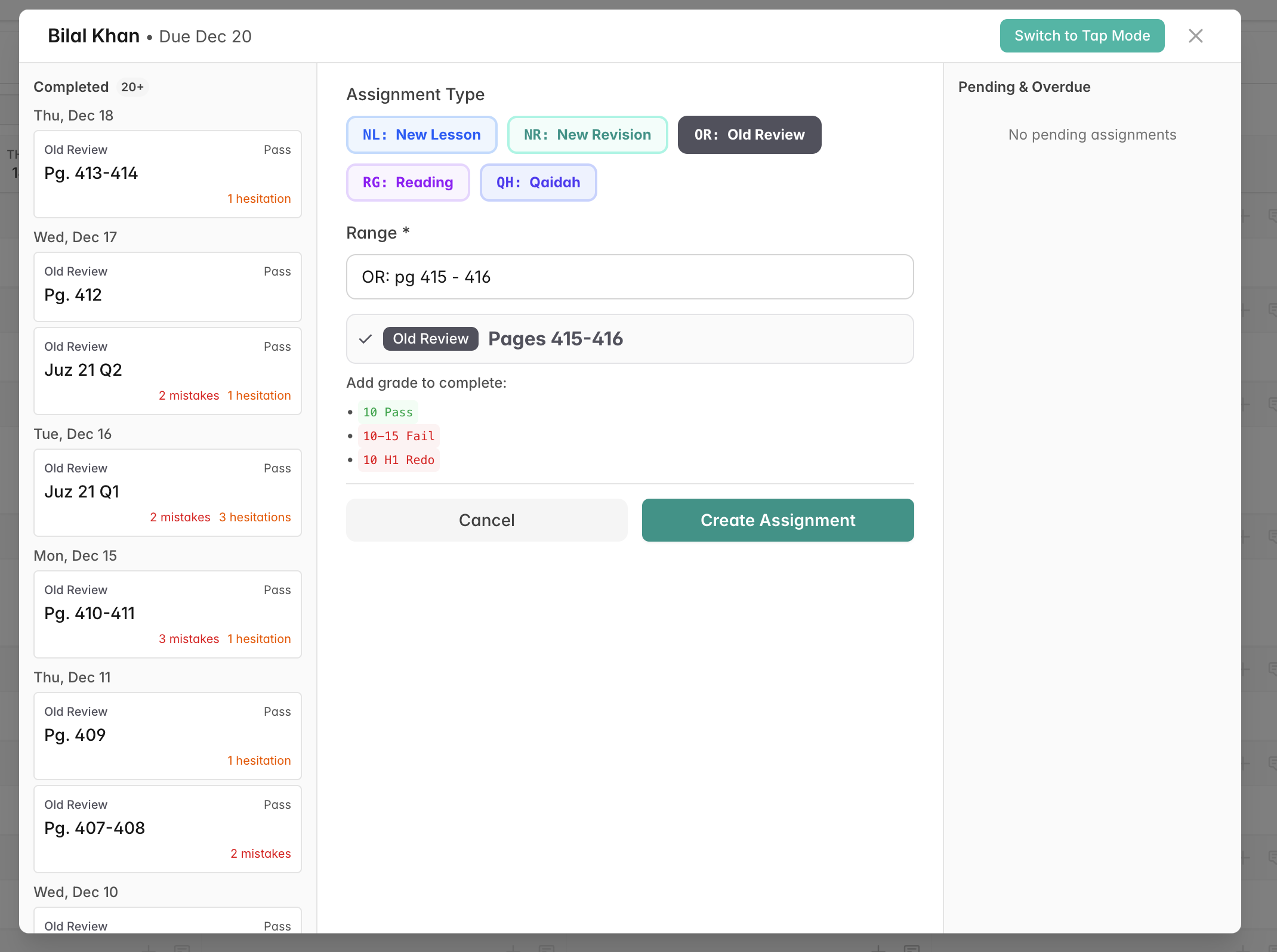1277x952 pixels.
Task: Open the Pg. 410-411 record from Mon, Dec 15
Action: pyautogui.click(x=168, y=614)
